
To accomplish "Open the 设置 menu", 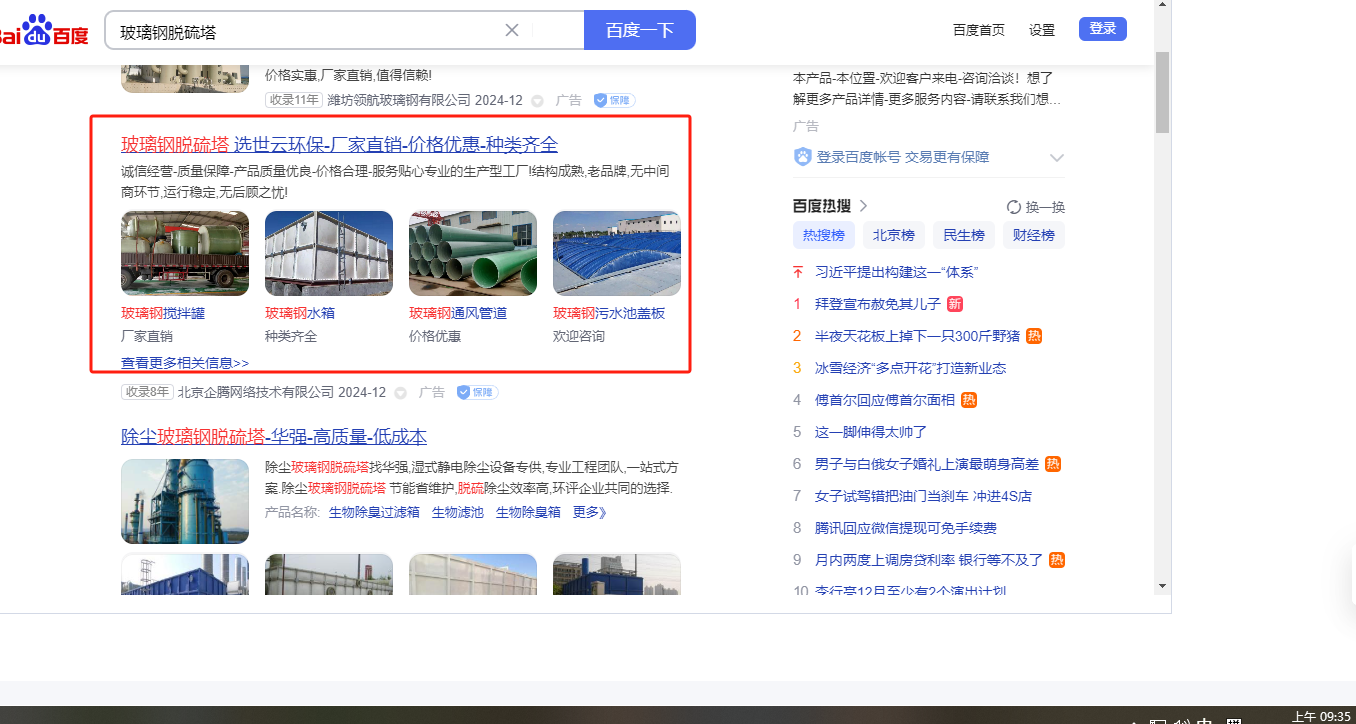I will 1042,30.
